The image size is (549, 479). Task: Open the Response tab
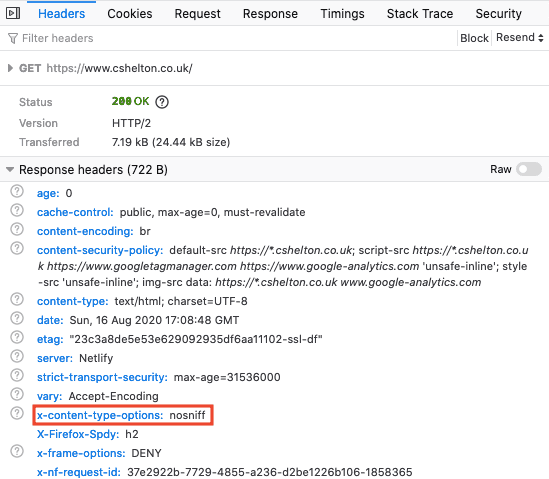[x=270, y=14]
